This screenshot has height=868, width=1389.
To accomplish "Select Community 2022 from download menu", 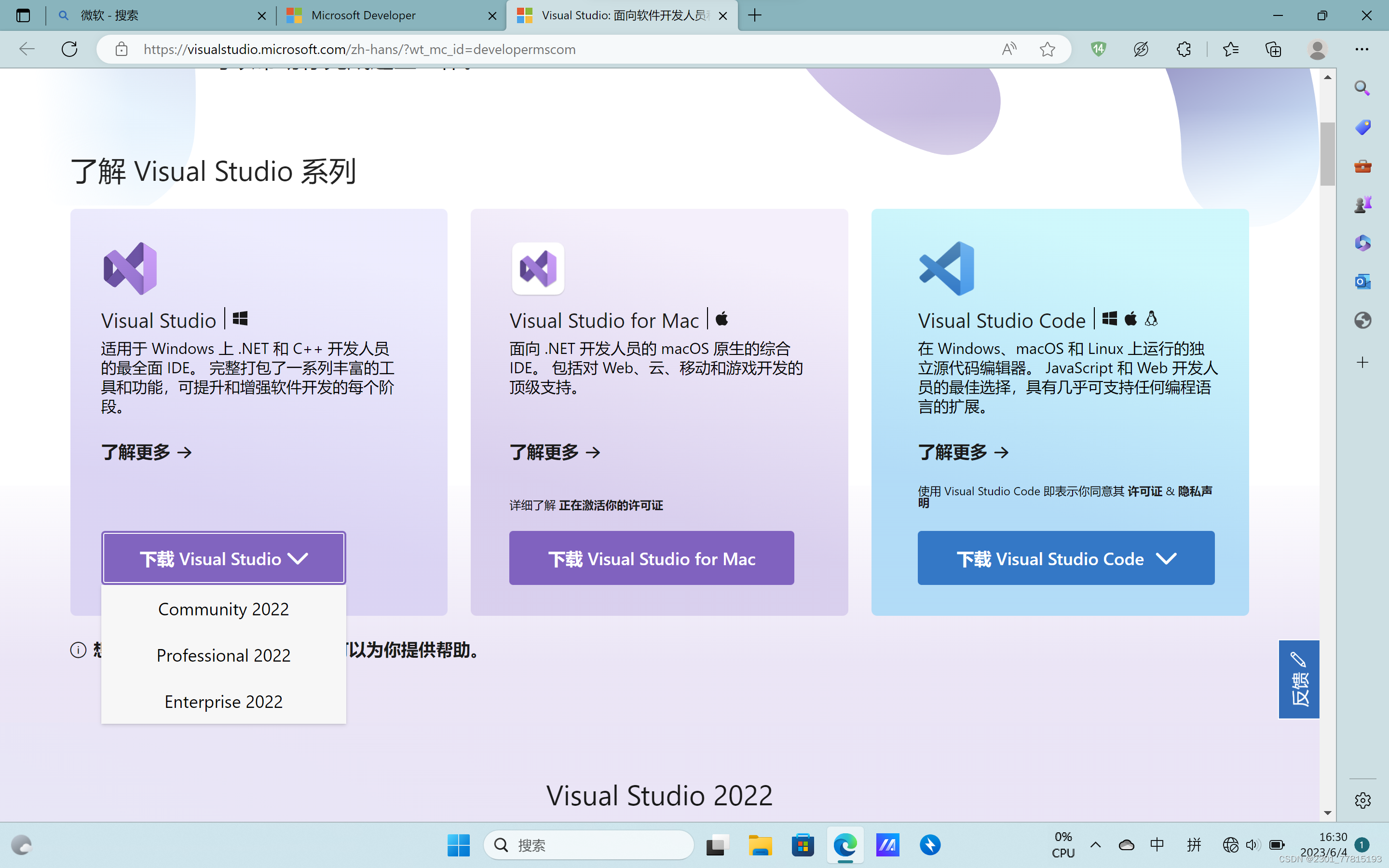I will coord(223,609).
